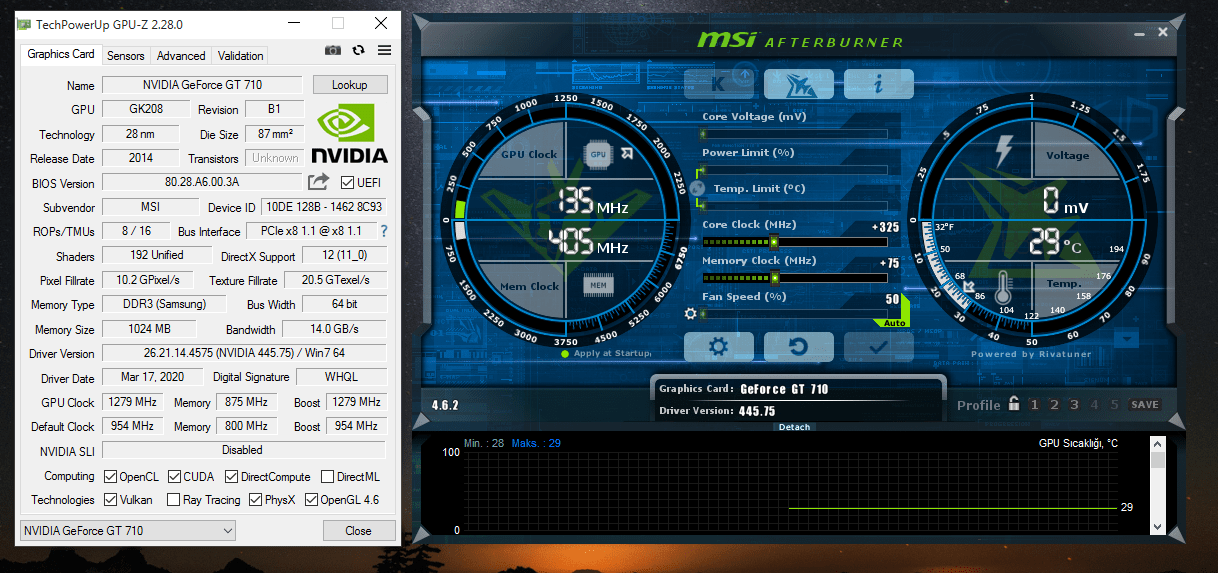The height and width of the screenshot is (573, 1218).
Task: Click the Afterburner reset button
Action: (x=799, y=347)
